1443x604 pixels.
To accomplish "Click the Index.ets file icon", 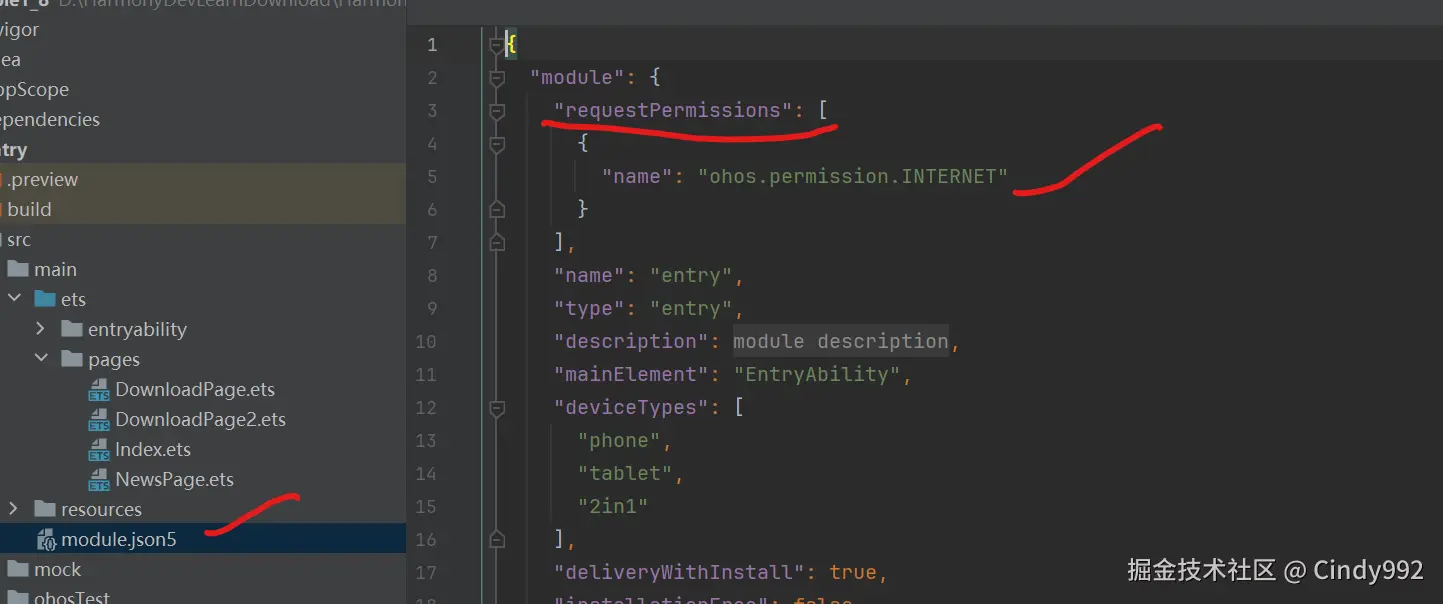I will (x=99, y=450).
